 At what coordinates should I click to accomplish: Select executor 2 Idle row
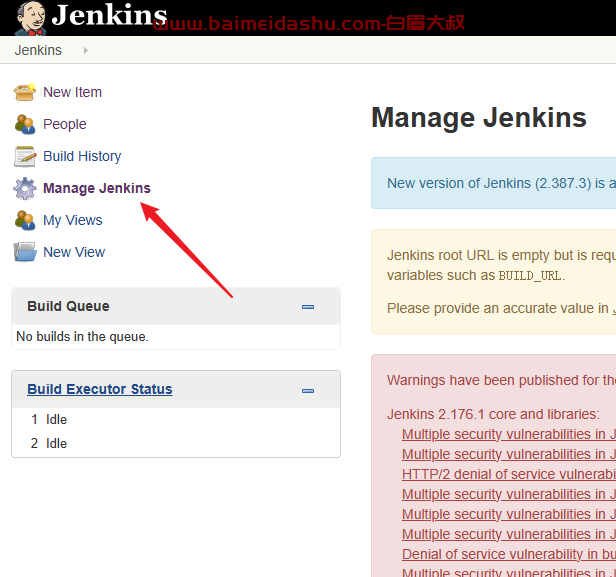[x=176, y=443]
